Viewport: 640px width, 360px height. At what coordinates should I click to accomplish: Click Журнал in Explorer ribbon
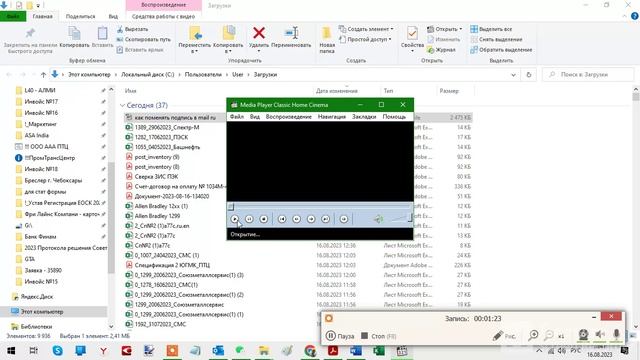pyautogui.click(x=441, y=50)
